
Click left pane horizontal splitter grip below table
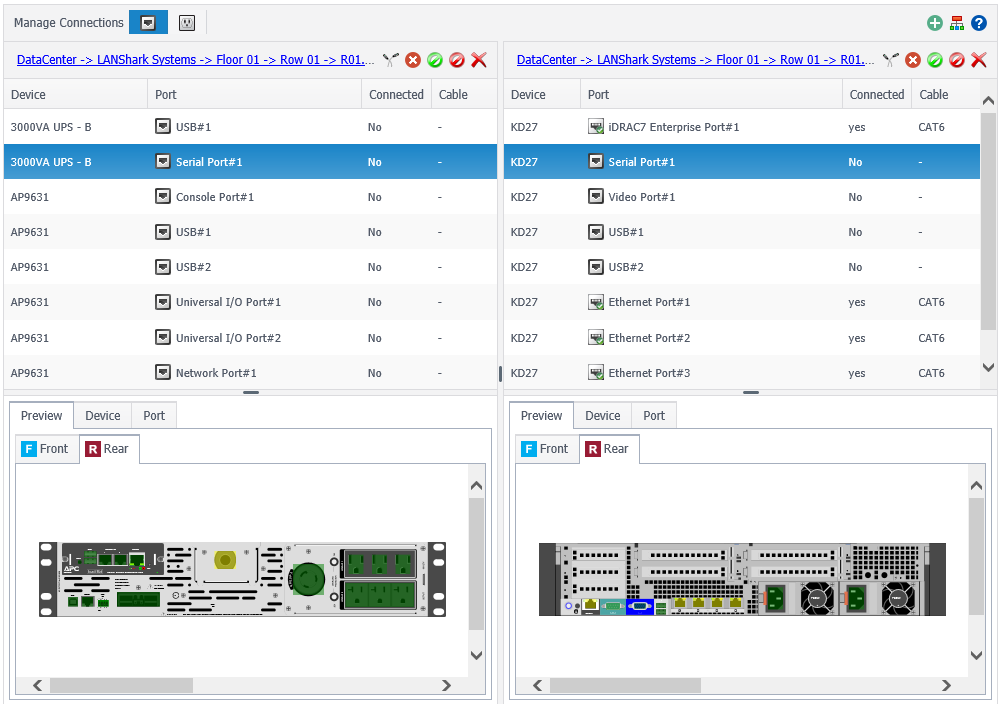click(x=251, y=393)
